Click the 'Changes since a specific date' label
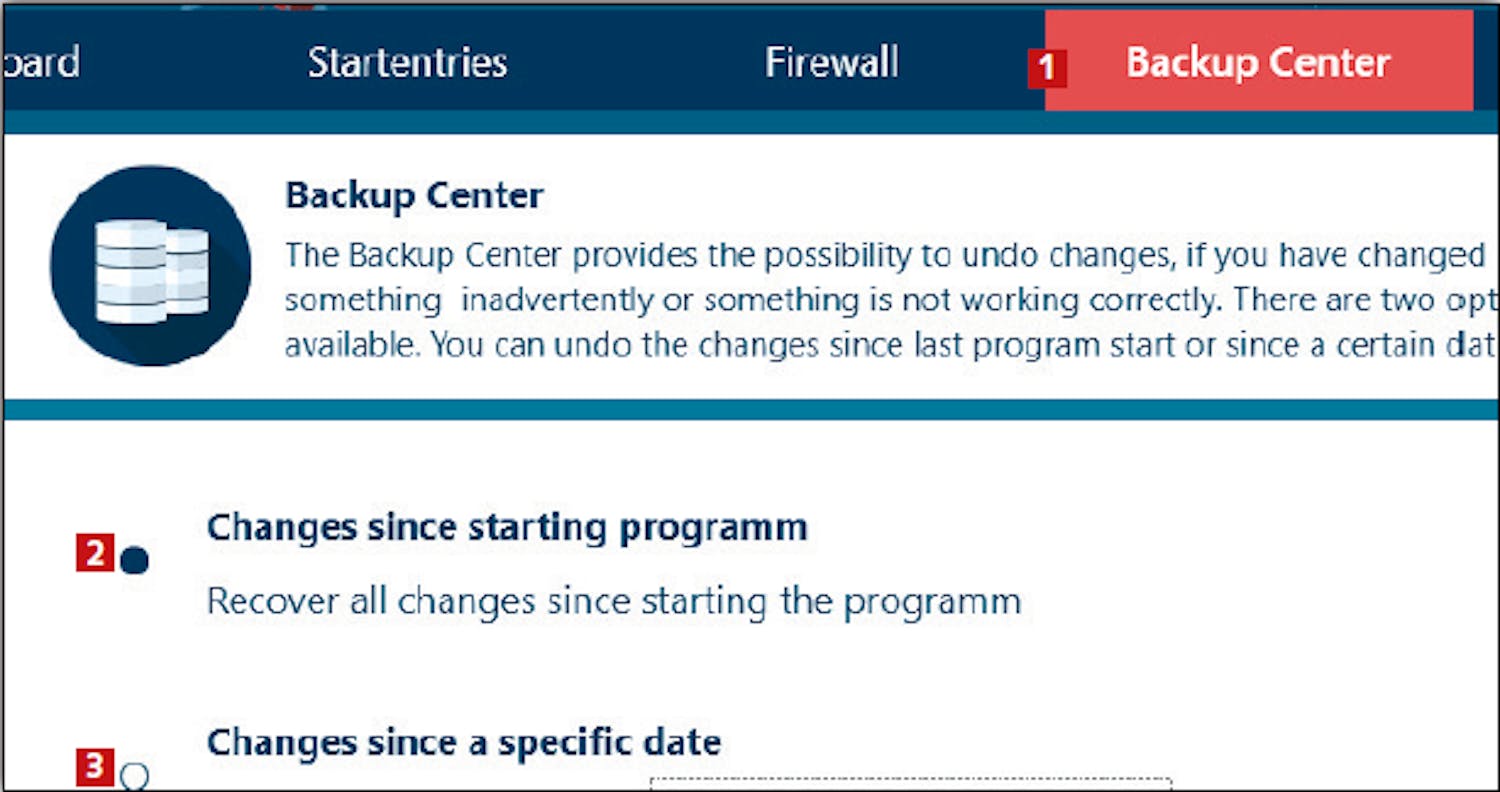 click(x=463, y=742)
